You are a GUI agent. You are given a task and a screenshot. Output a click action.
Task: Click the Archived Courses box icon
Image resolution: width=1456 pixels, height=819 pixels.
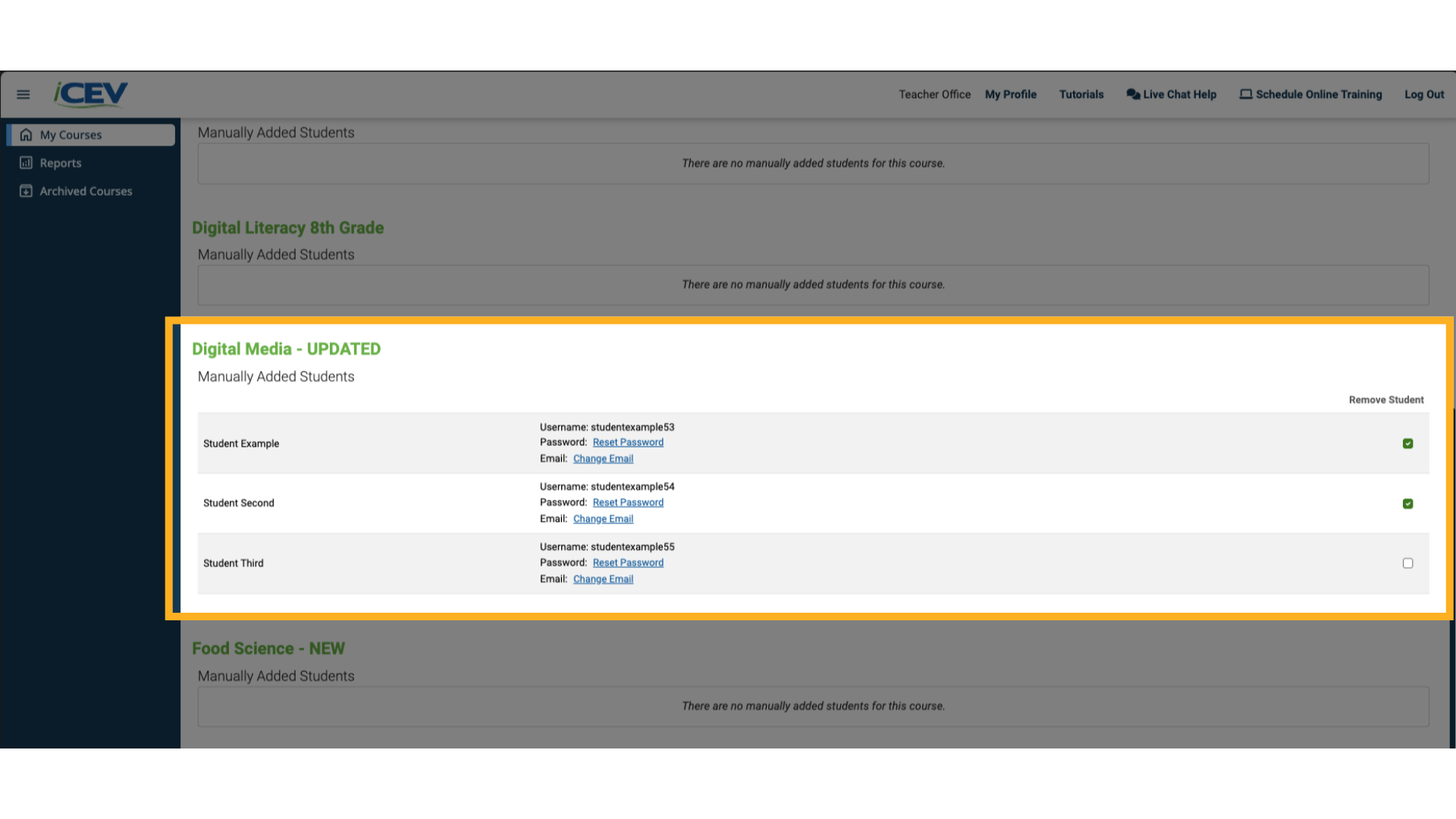[x=27, y=191]
